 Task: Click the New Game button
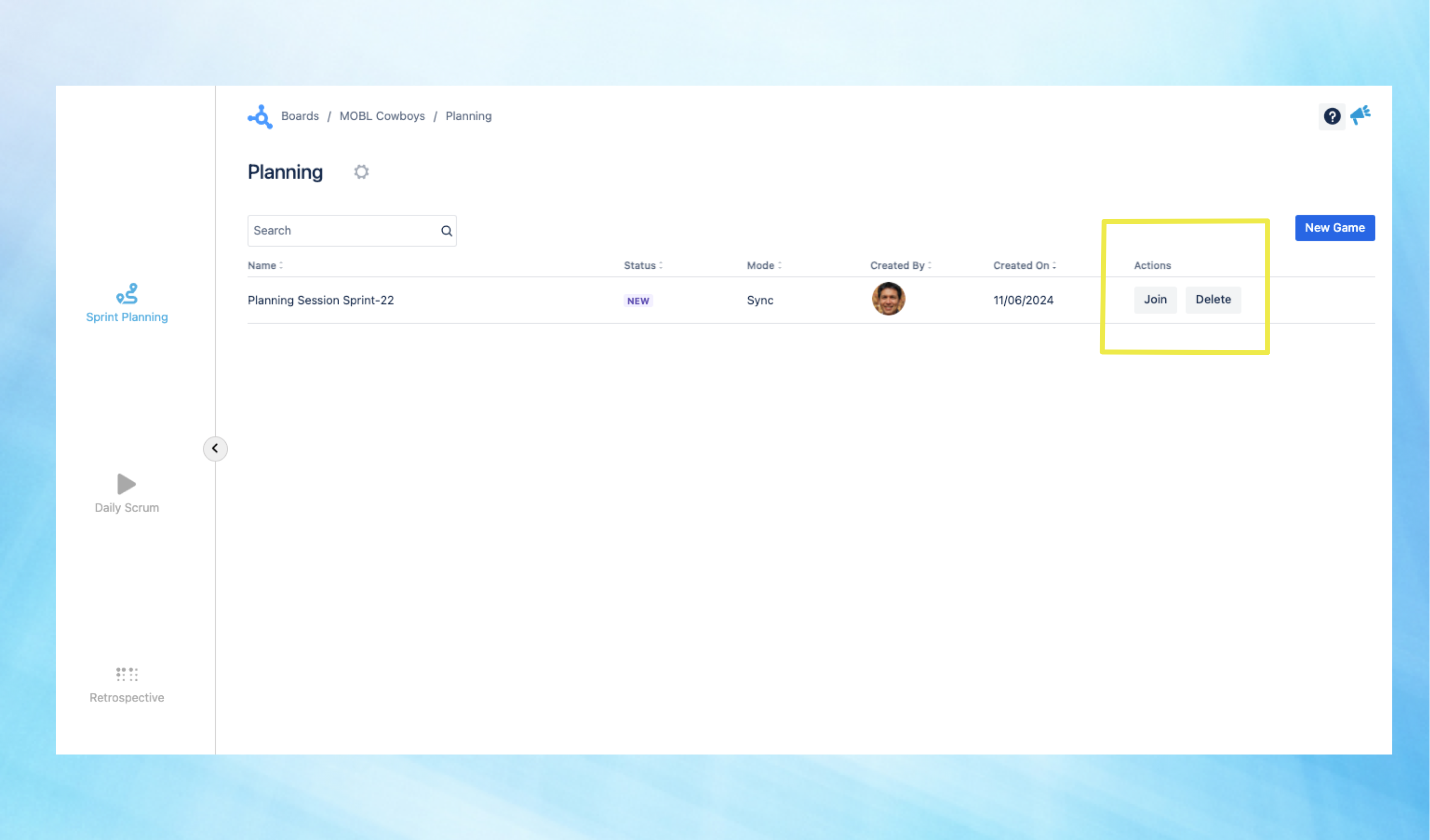(1334, 228)
